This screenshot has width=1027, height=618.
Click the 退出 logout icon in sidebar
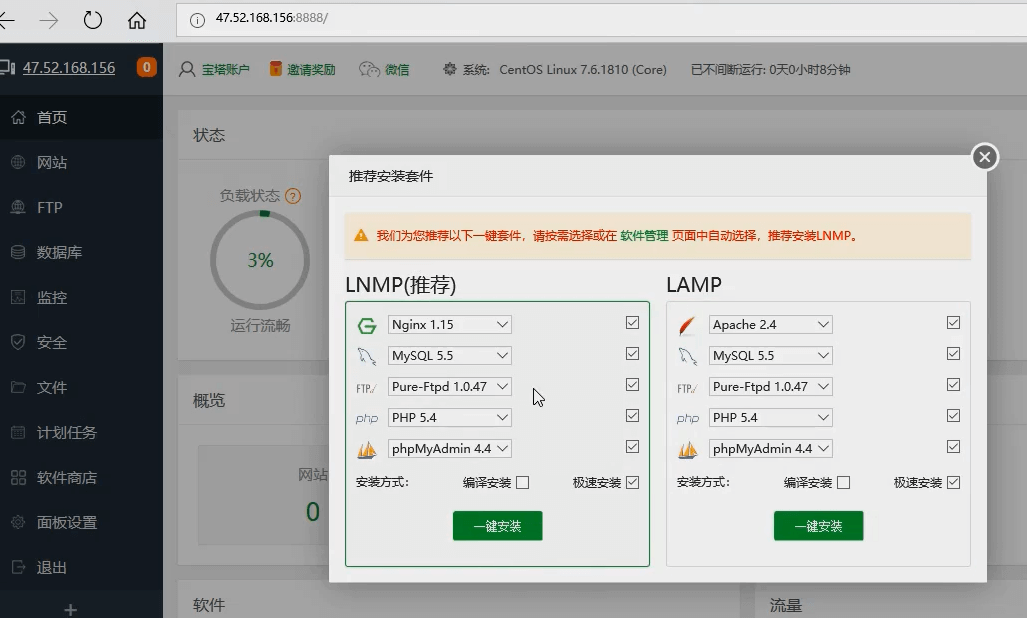[18, 567]
